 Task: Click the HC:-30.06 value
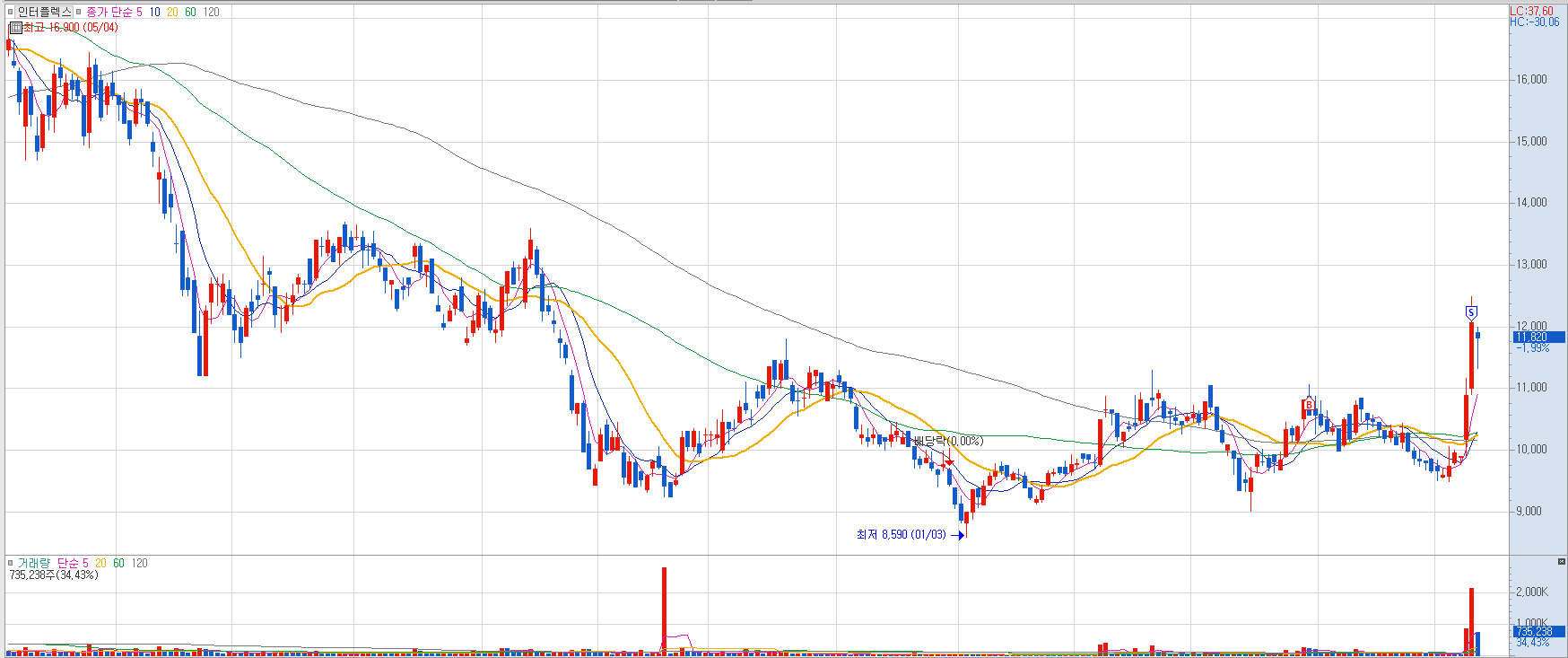point(1535,22)
